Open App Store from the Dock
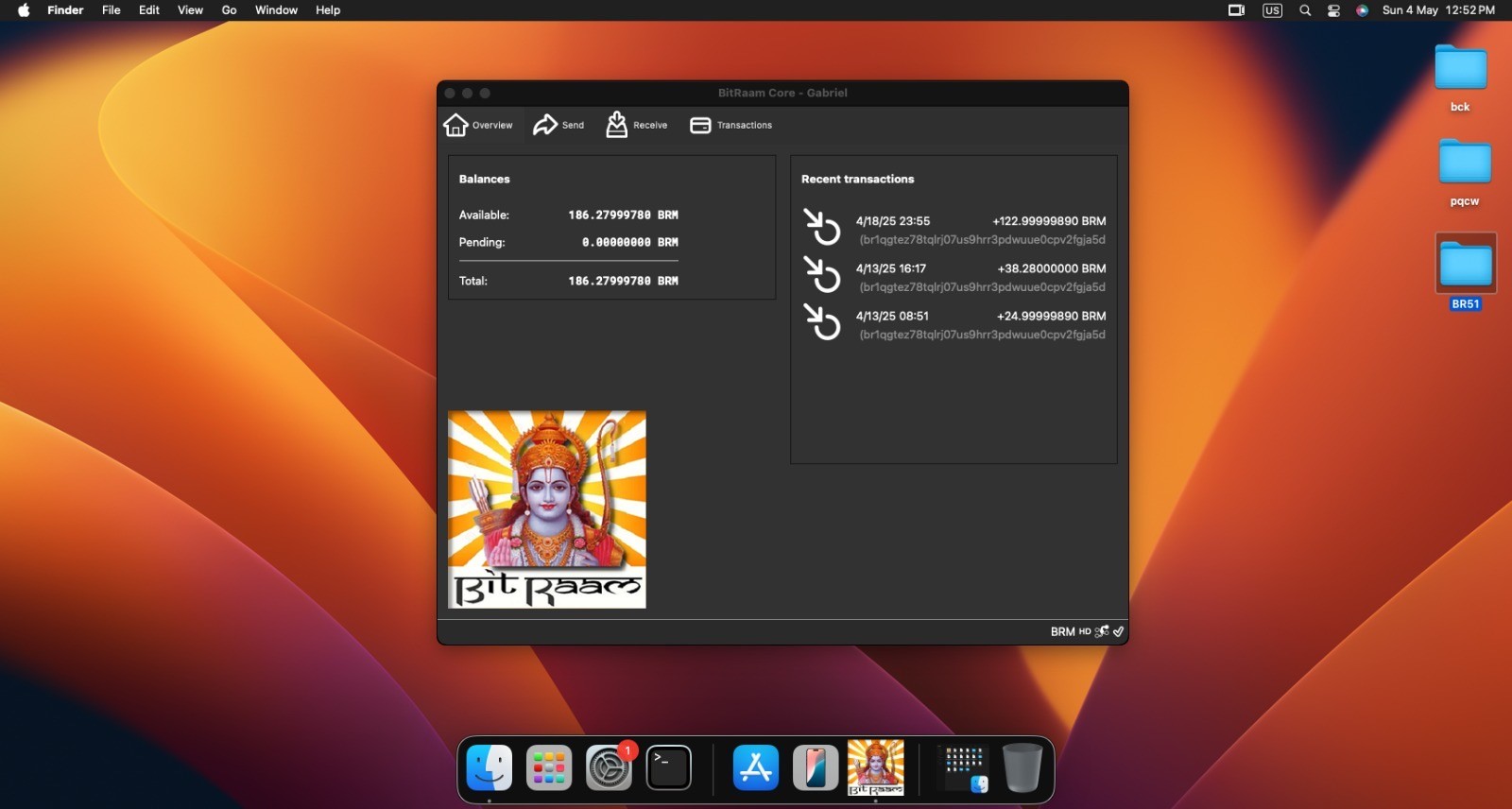The width and height of the screenshot is (1512, 809). tap(756, 767)
